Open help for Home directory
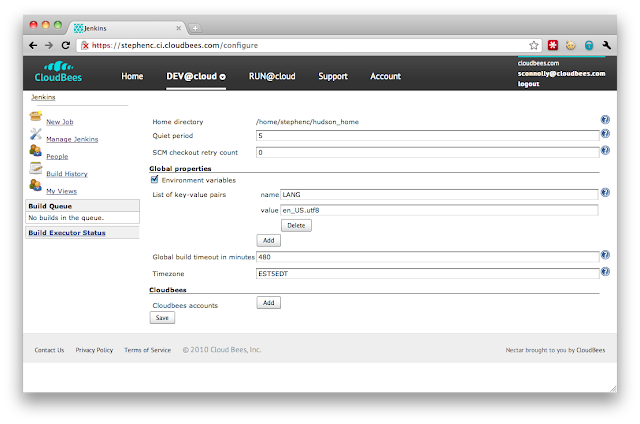640x424 pixels. click(605, 120)
